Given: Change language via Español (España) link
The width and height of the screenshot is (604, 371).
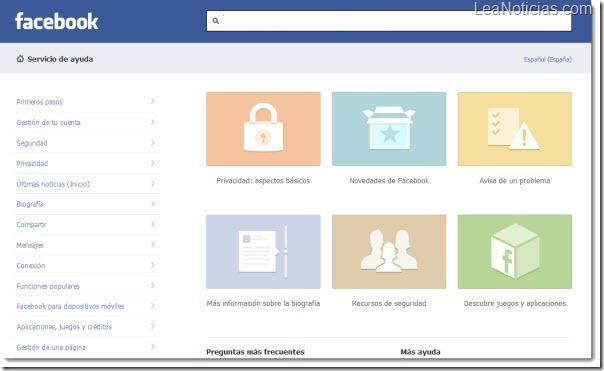Looking at the screenshot, I should pos(547,59).
